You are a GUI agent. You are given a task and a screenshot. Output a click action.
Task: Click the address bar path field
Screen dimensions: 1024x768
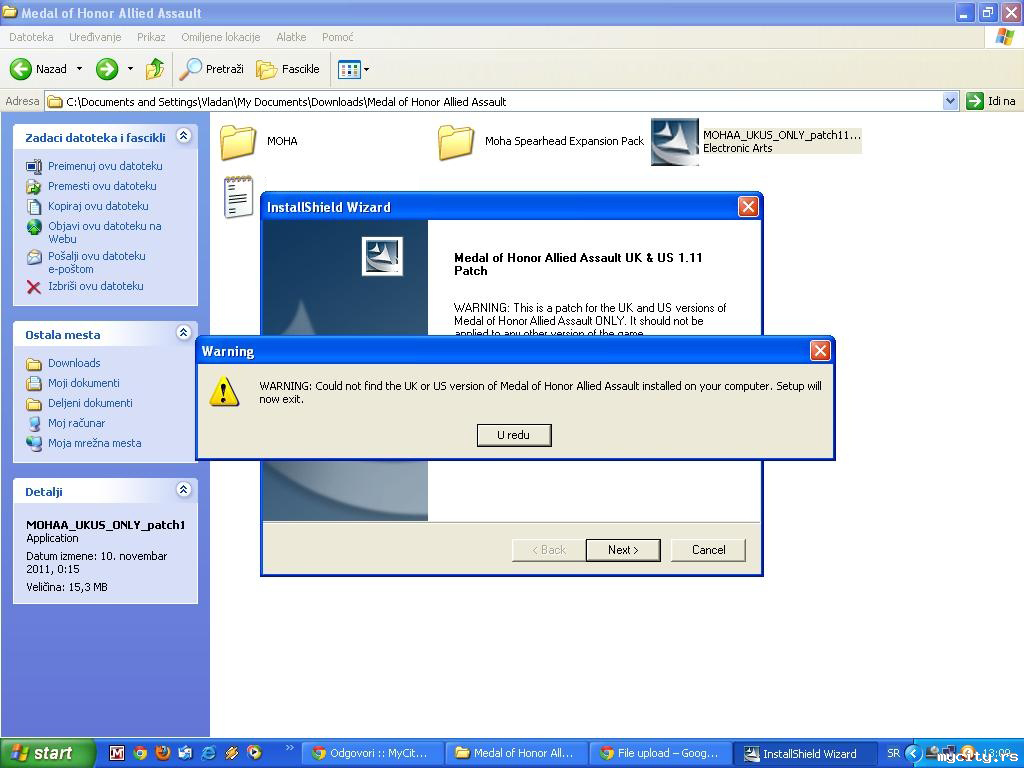click(494, 101)
